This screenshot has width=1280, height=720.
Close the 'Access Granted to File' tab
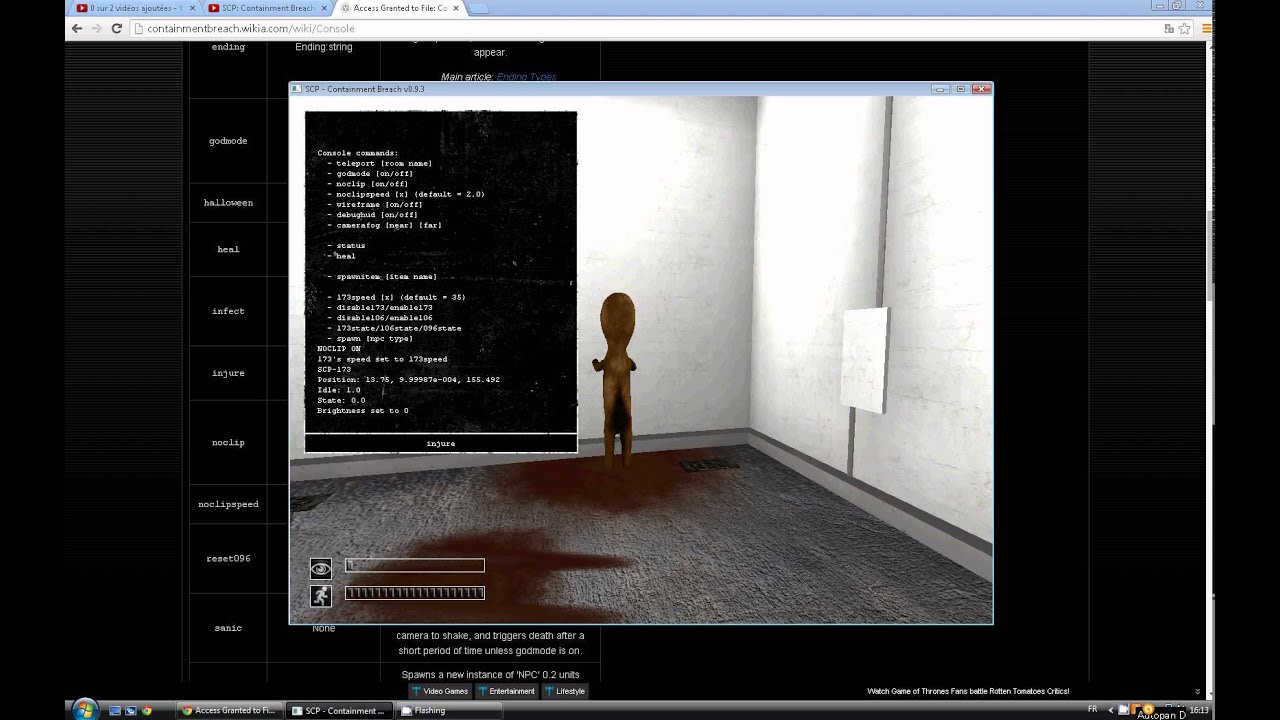click(x=454, y=8)
